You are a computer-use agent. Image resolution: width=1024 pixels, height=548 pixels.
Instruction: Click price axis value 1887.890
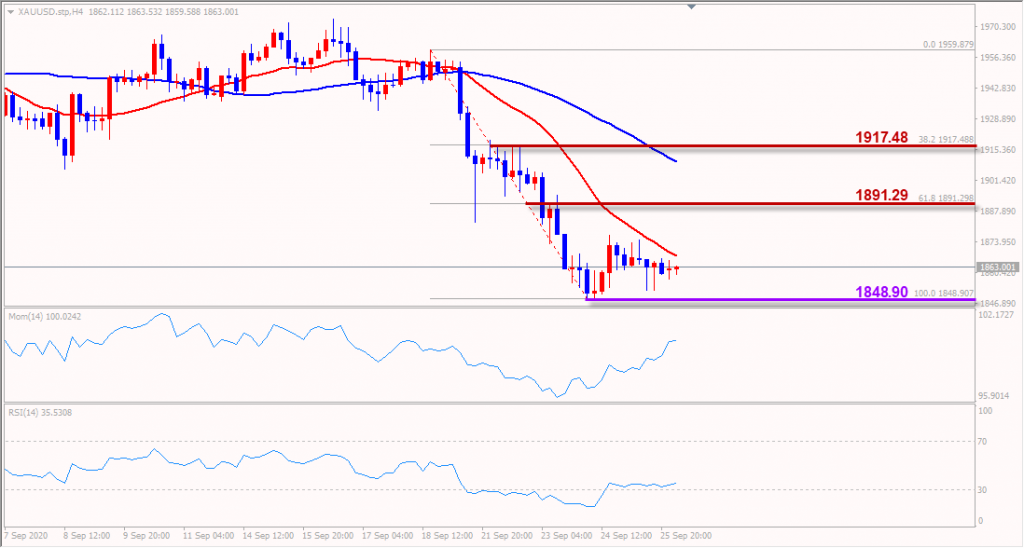click(998, 211)
